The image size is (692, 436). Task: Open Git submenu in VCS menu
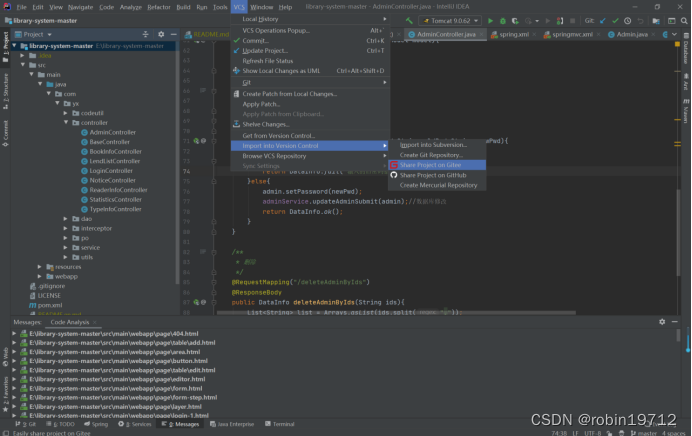pyautogui.click(x=310, y=83)
